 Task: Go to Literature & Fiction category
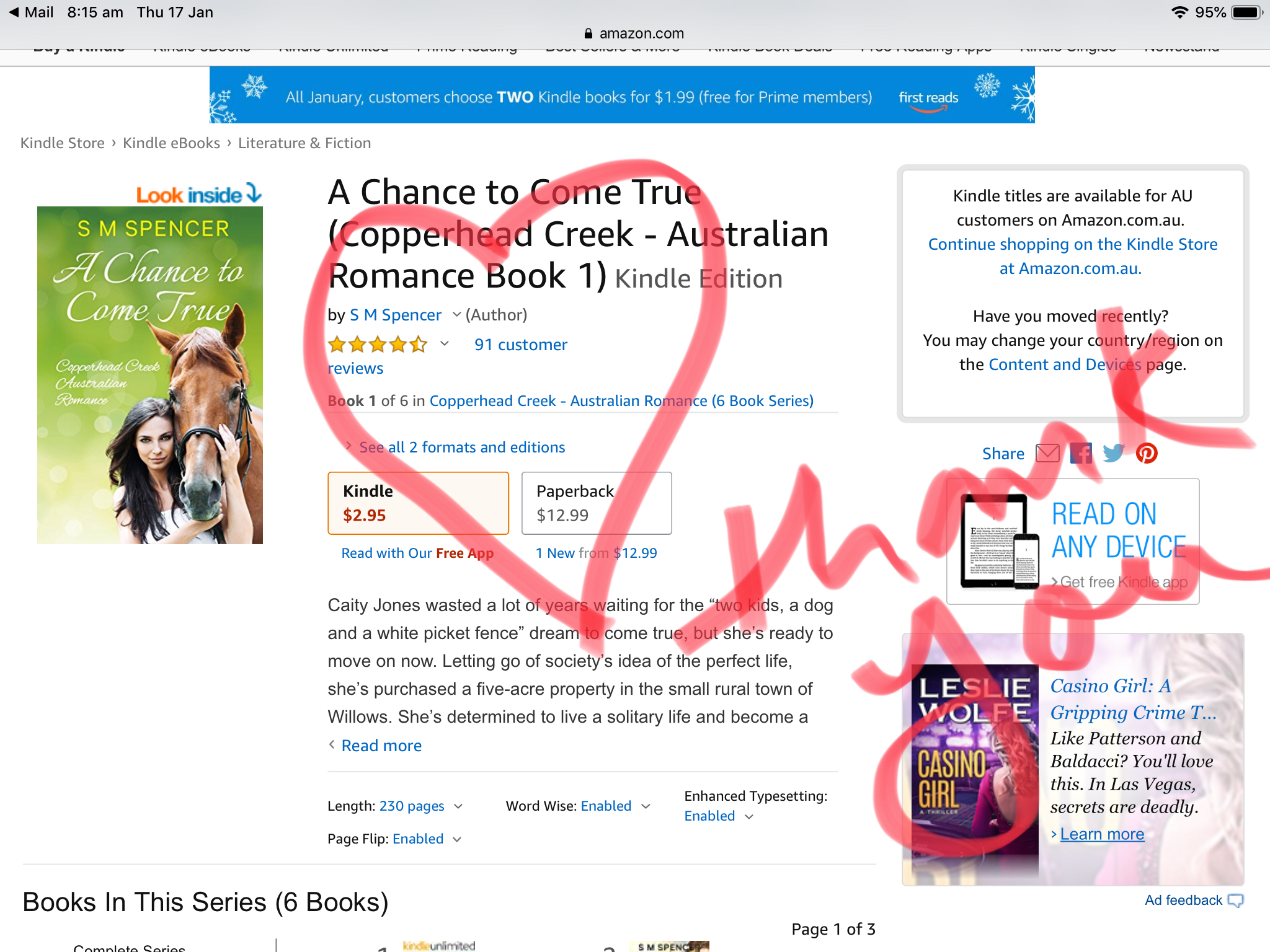pos(304,143)
